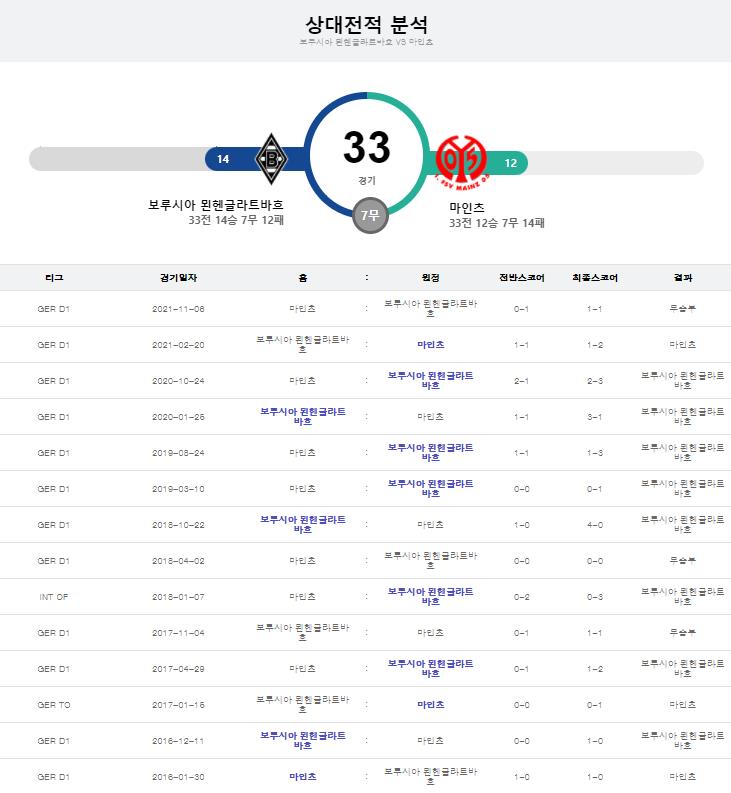Click the 홈 column header
This screenshot has width=731, height=793.
(303, 278)
